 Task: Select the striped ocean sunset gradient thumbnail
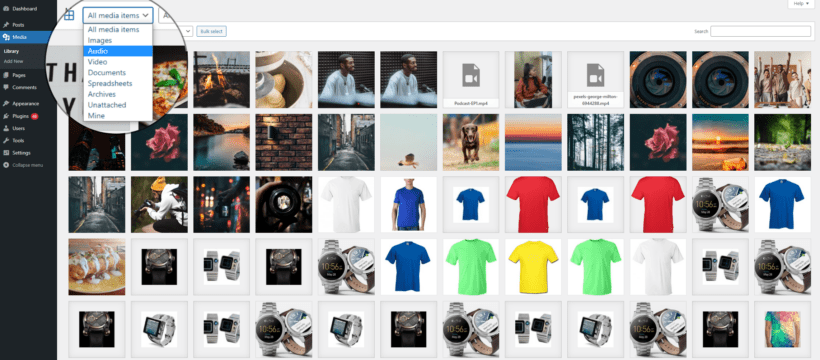(x=533, y=142)
